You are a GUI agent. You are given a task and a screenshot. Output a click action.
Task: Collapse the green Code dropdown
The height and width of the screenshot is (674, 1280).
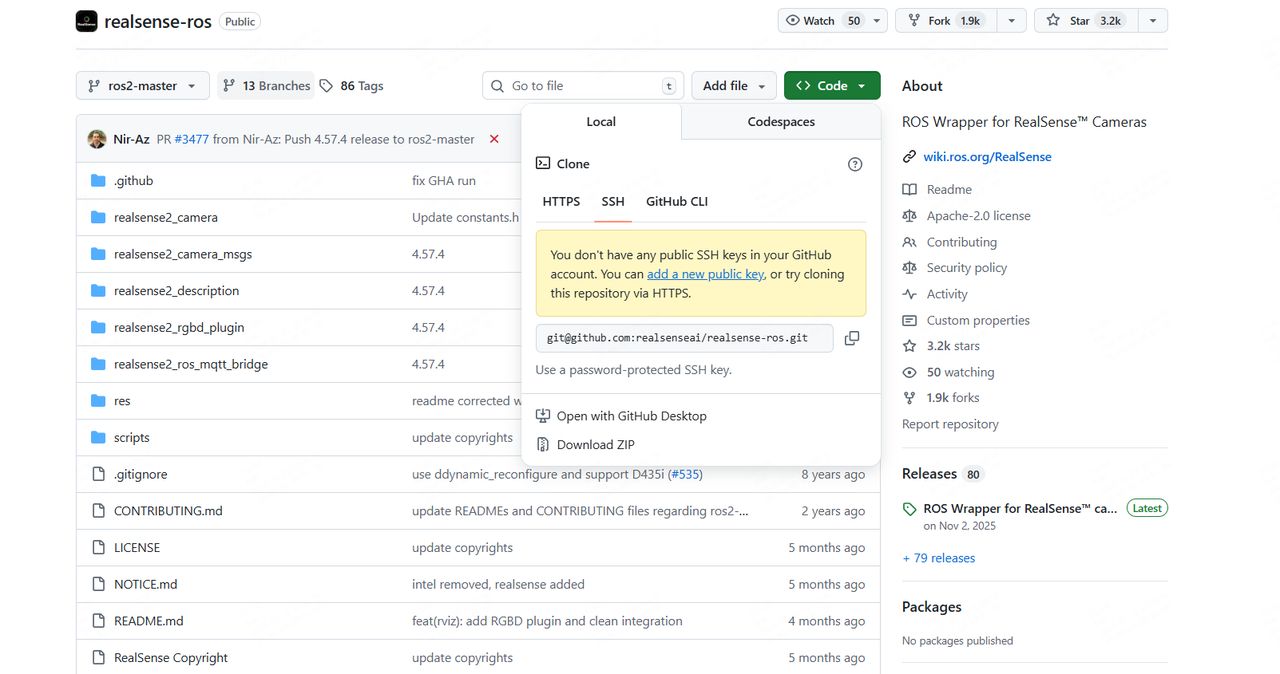tap(832, 86)
